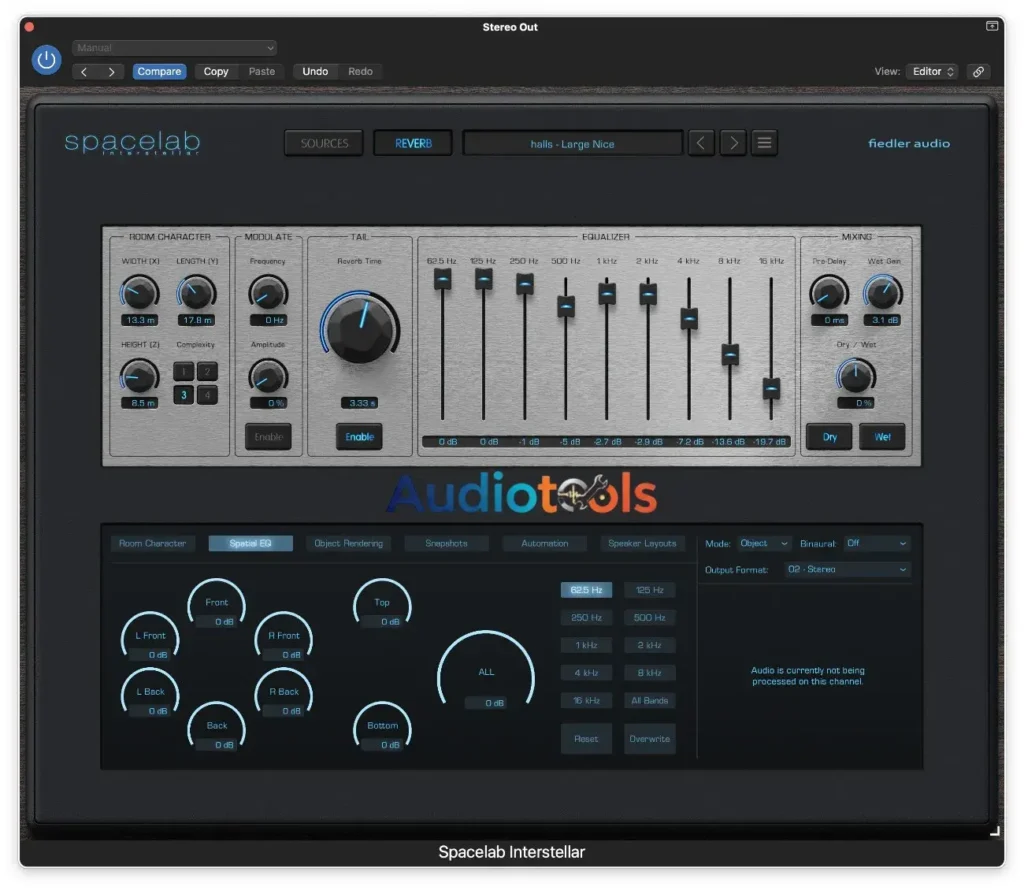Click the halls - Large Nice preset name

(572, 142)
